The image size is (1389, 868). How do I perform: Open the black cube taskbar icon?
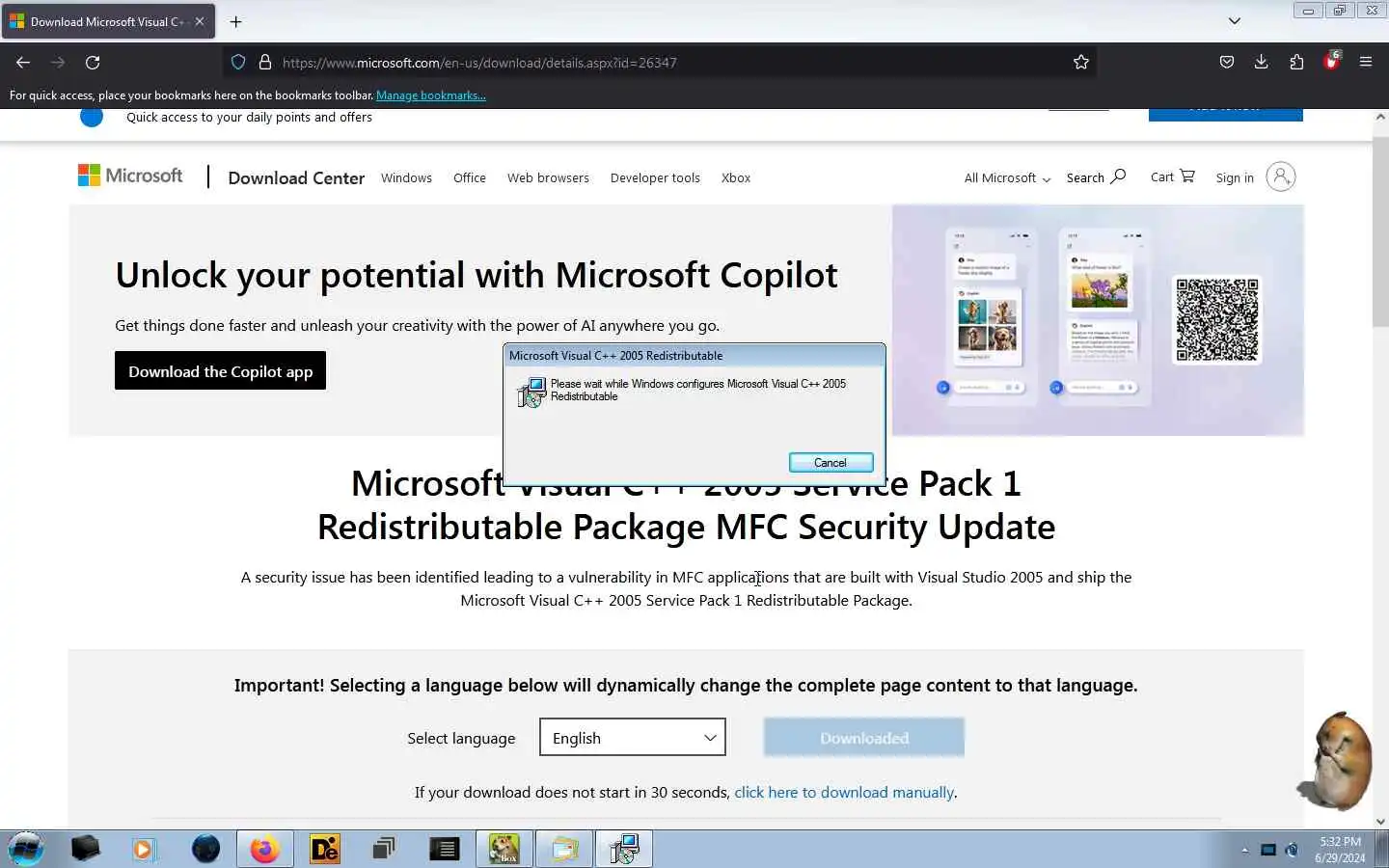pyautogui.click(x=85, y=849)
